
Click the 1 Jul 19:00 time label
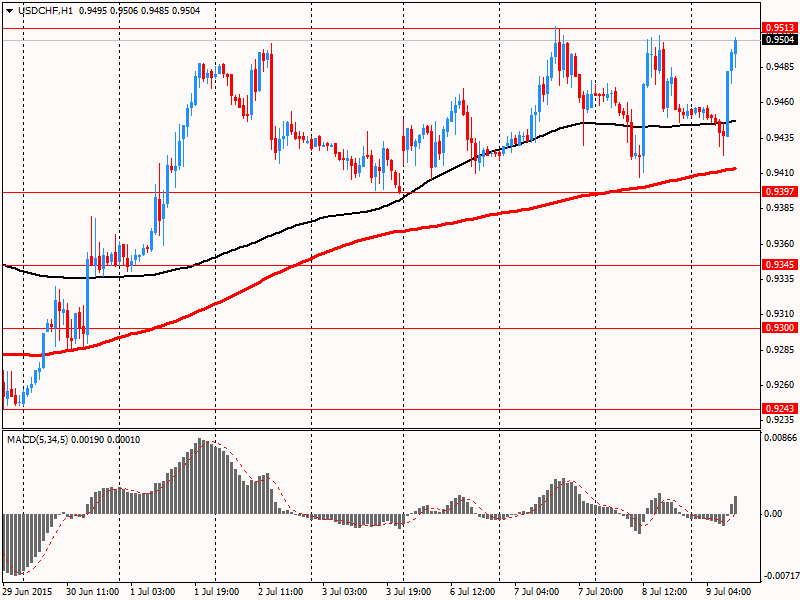point(217,592)
